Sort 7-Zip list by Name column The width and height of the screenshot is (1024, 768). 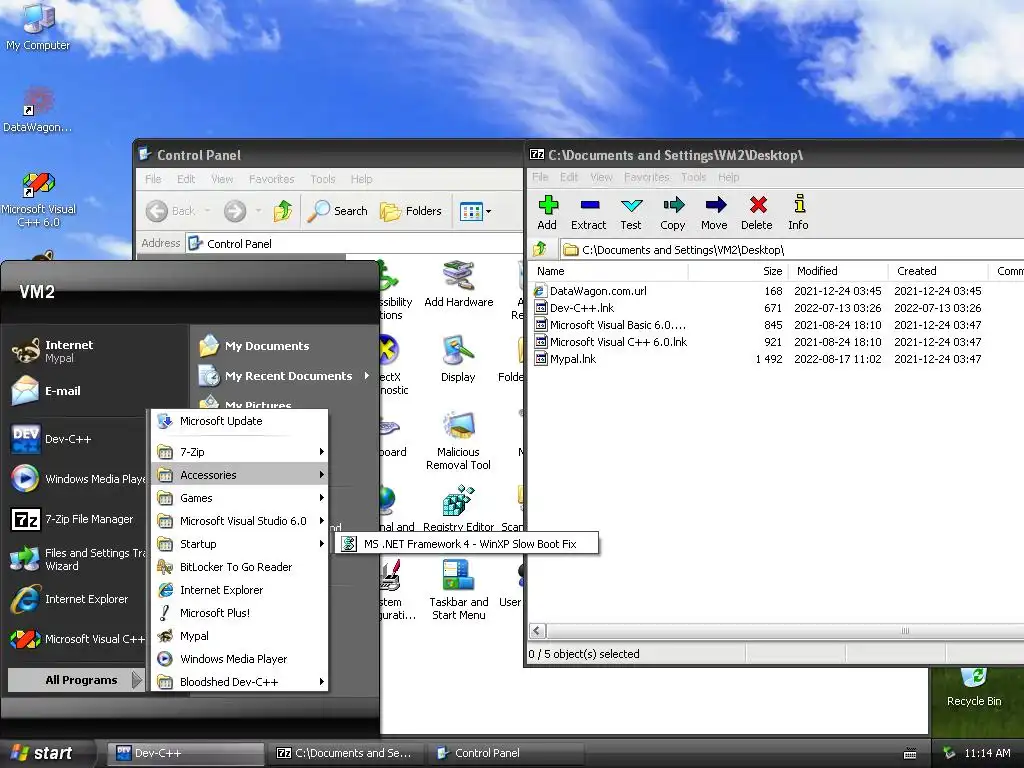(x=609, y=271)
